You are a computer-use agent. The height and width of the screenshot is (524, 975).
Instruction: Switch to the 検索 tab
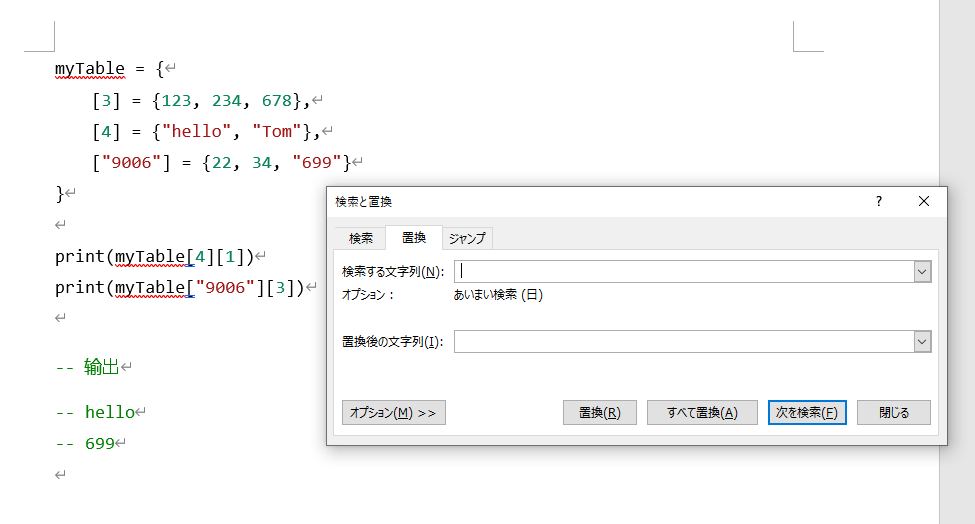[361, 238]
